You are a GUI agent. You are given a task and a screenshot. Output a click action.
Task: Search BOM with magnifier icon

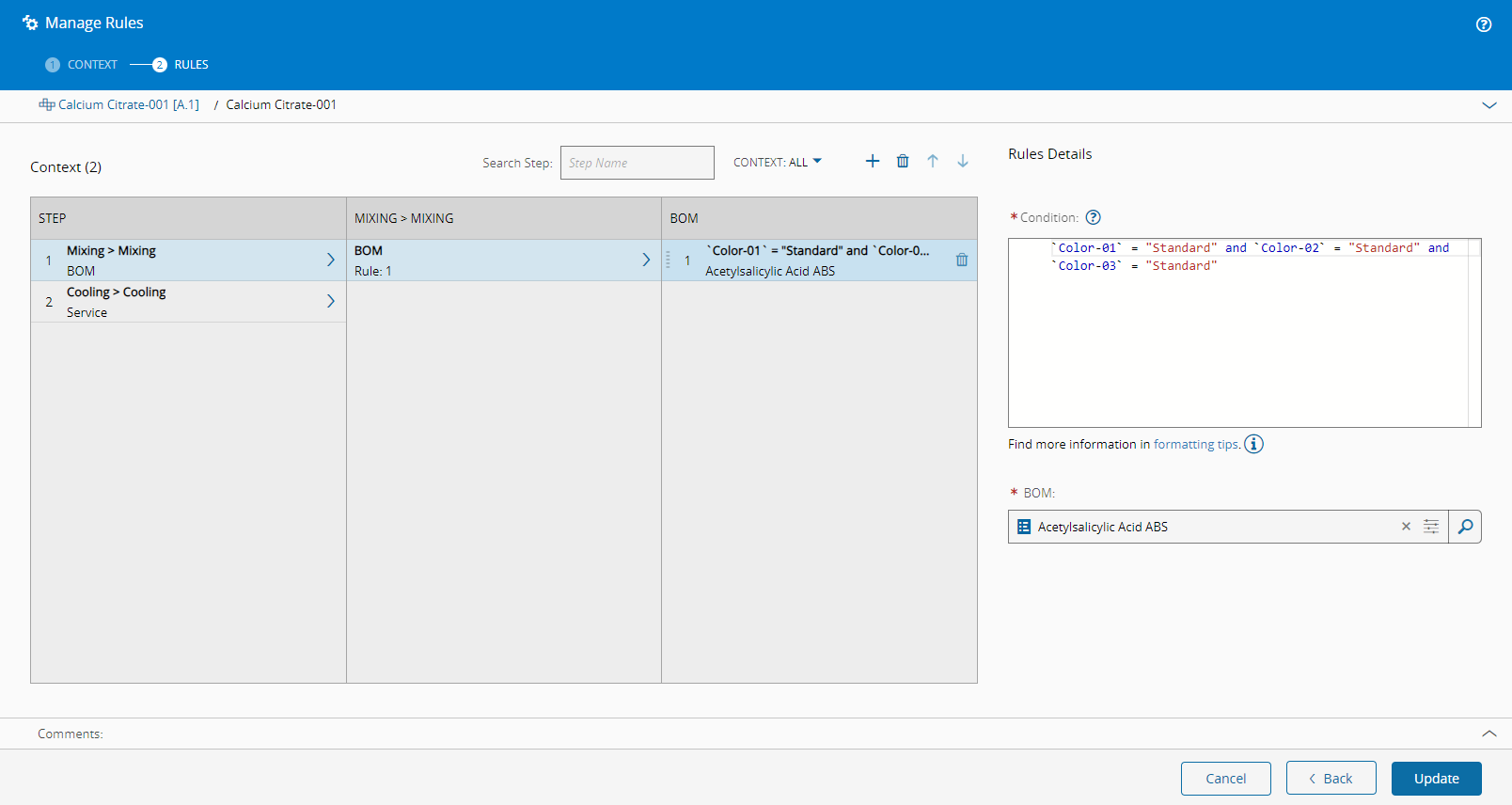[x=1465, y=527]
